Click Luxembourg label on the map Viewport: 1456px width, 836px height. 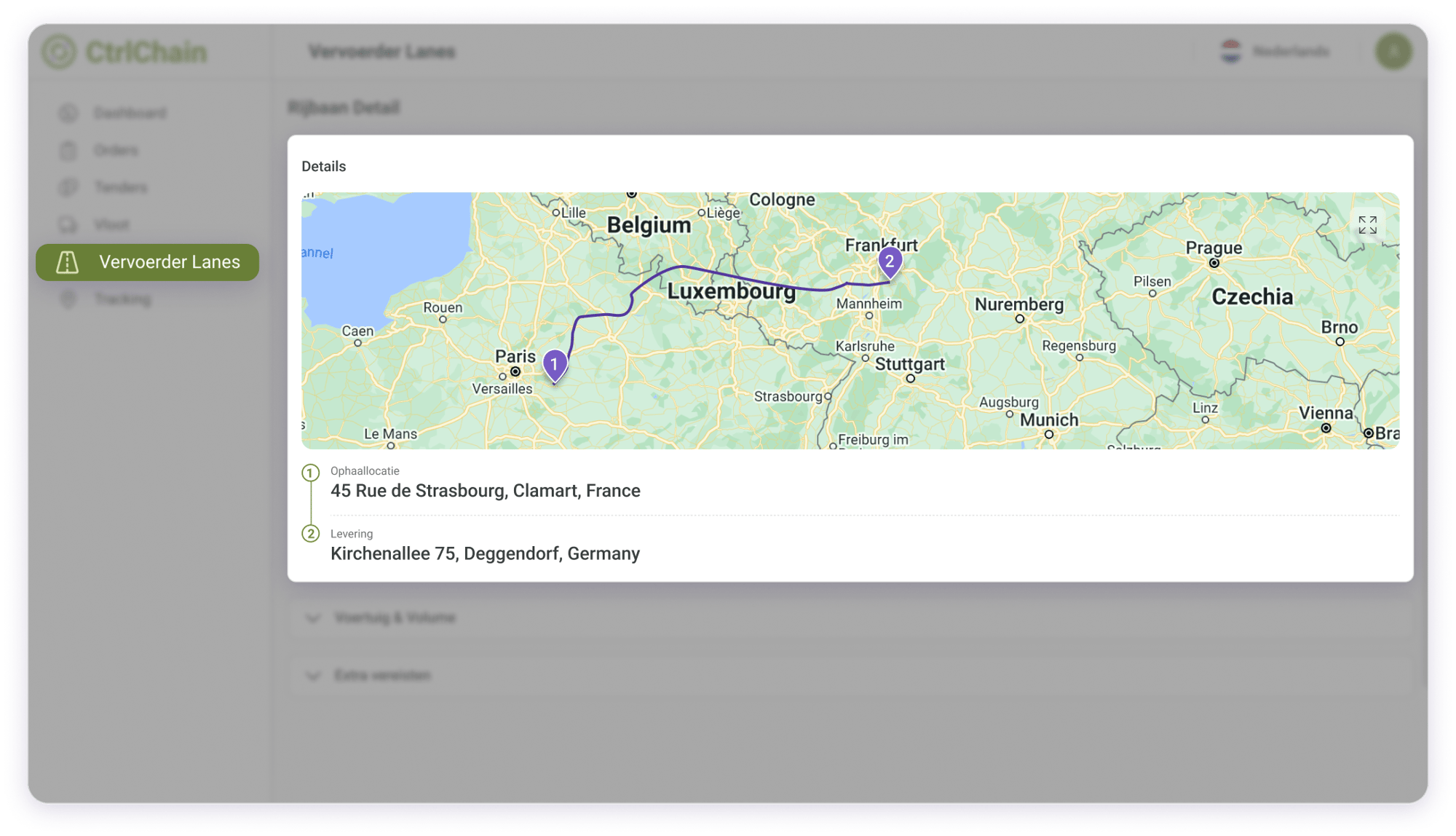point(731,291)
